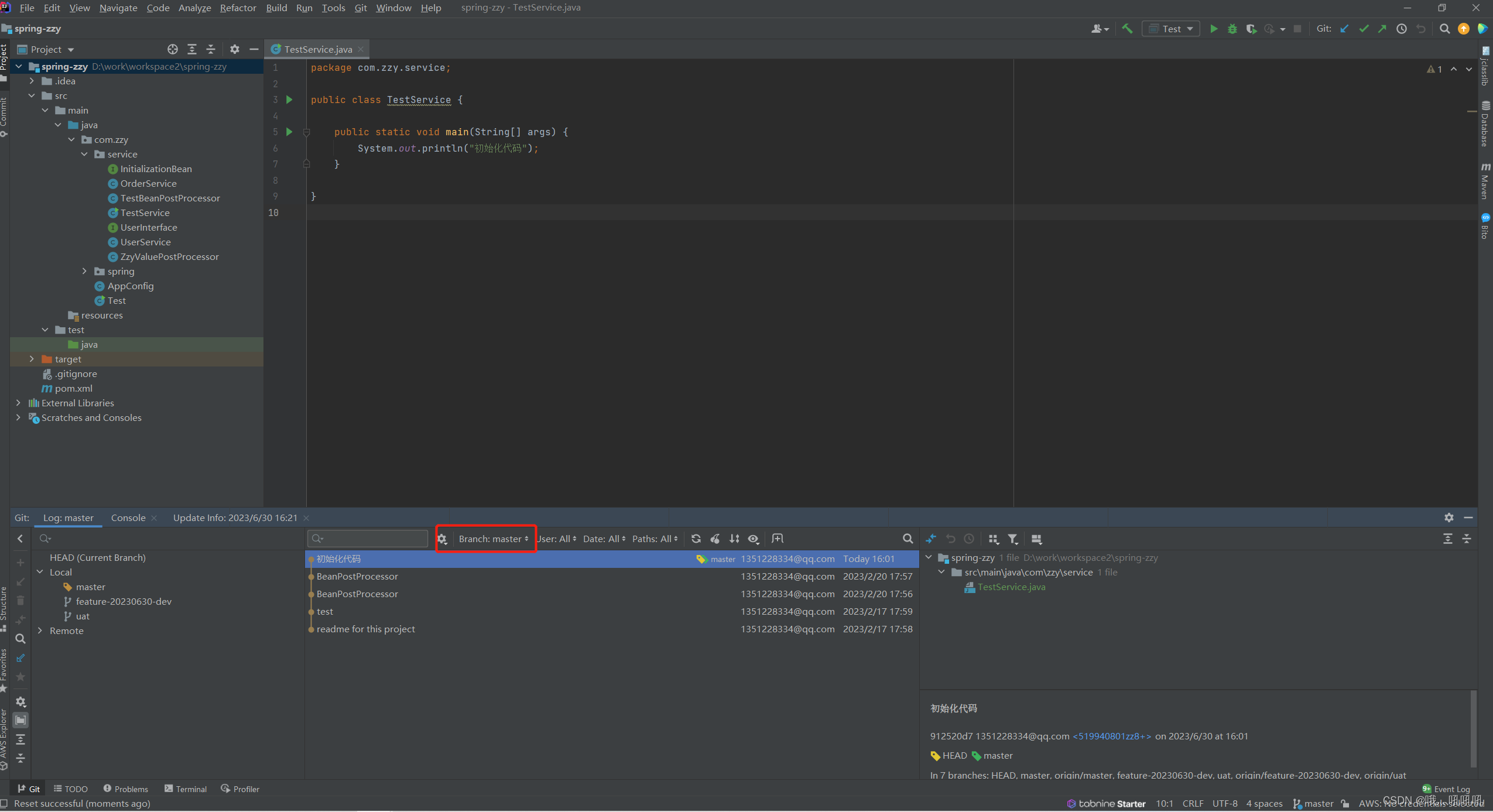Click the orange update arrow icon
The width and height of the screenshot is (1493, 812).
tap(1463, 29)
